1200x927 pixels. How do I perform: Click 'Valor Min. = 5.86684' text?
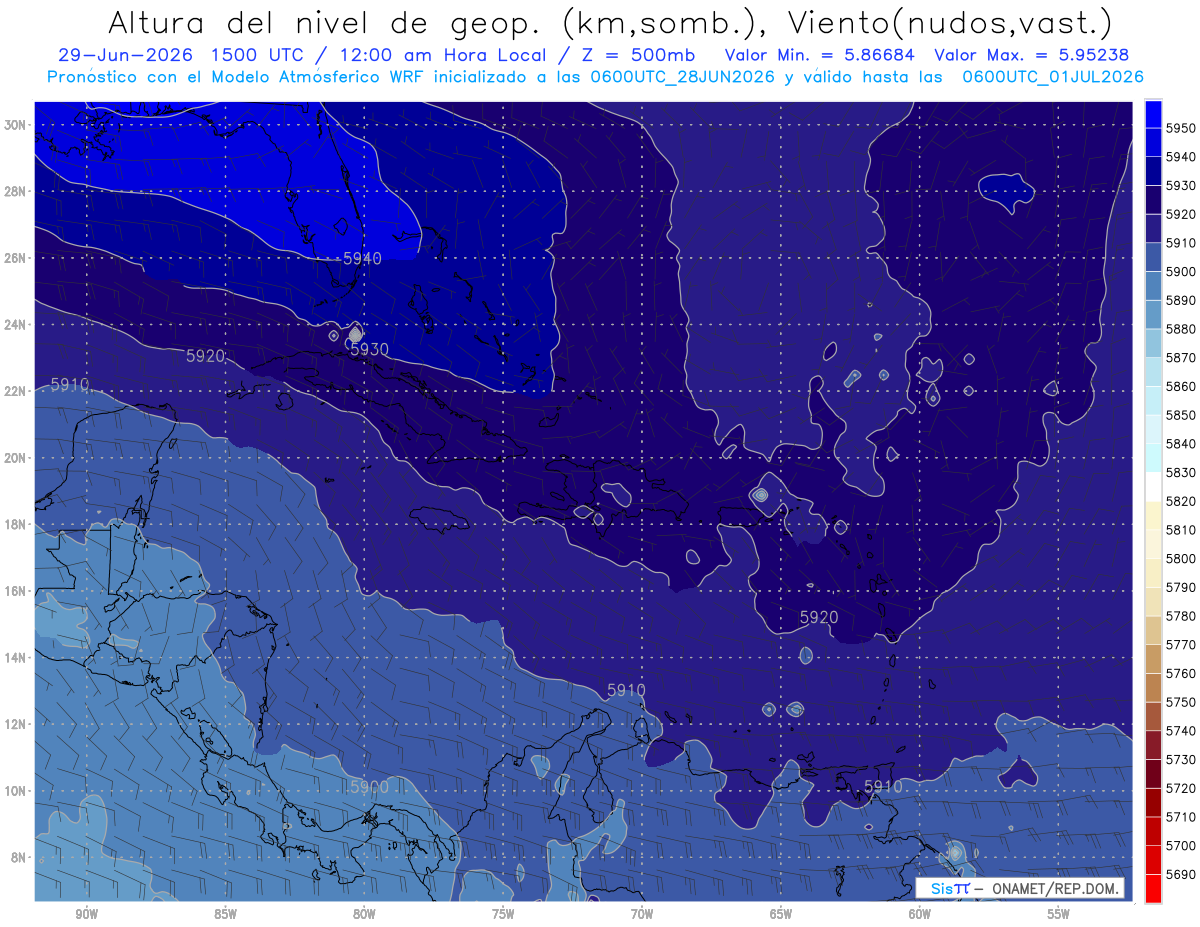821,56
